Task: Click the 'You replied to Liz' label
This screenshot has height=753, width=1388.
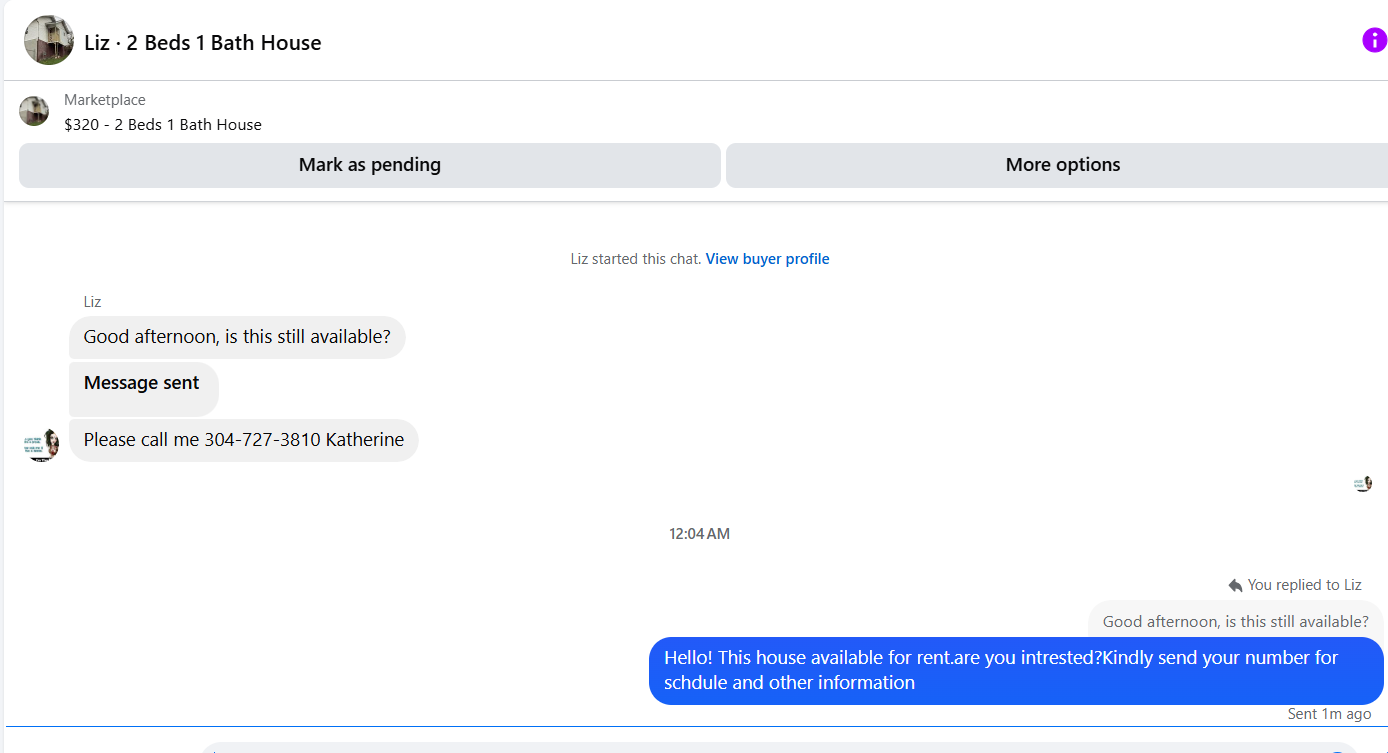Action: [x=1304, y=585]
